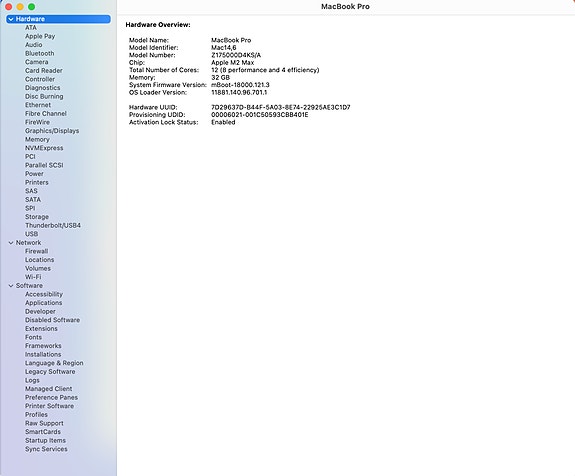
Task: Open the Applications software list
Action: click(44, 303)
